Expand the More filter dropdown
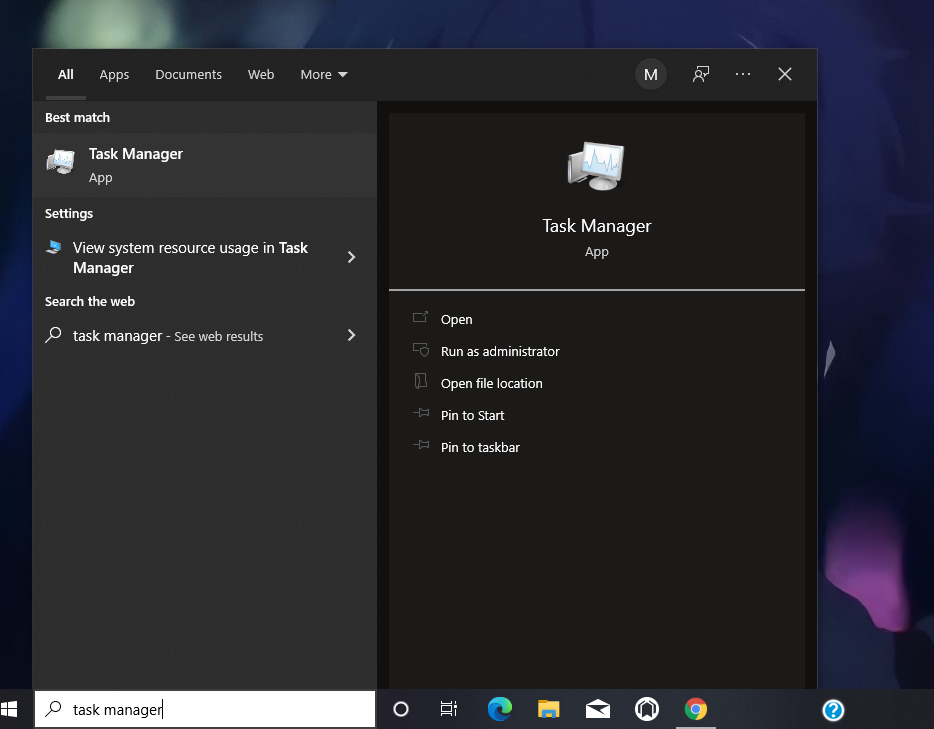This screenshot has width=934, height=729. [x=323, y=74]
